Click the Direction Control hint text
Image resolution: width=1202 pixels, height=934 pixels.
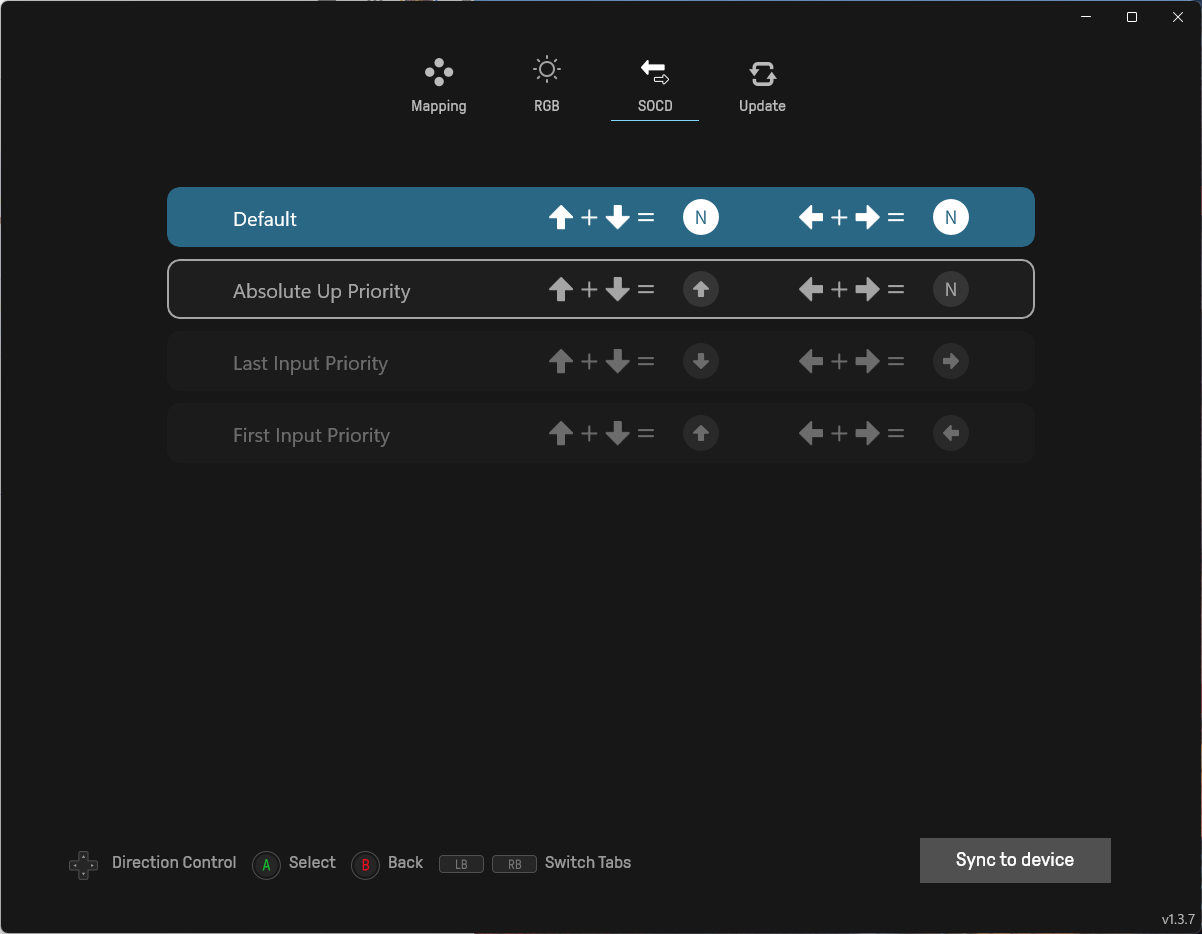(x=174, y=862)
